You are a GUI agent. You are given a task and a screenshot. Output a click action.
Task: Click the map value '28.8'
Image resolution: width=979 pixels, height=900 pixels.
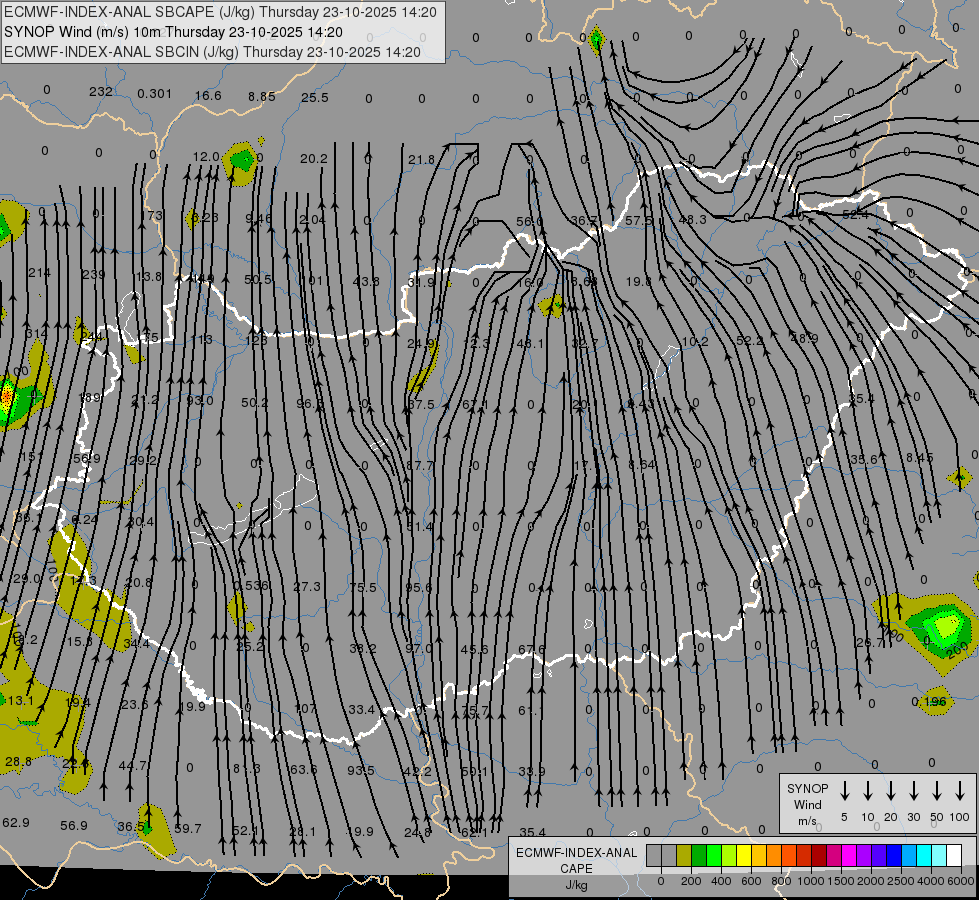[x=18, y=762]
